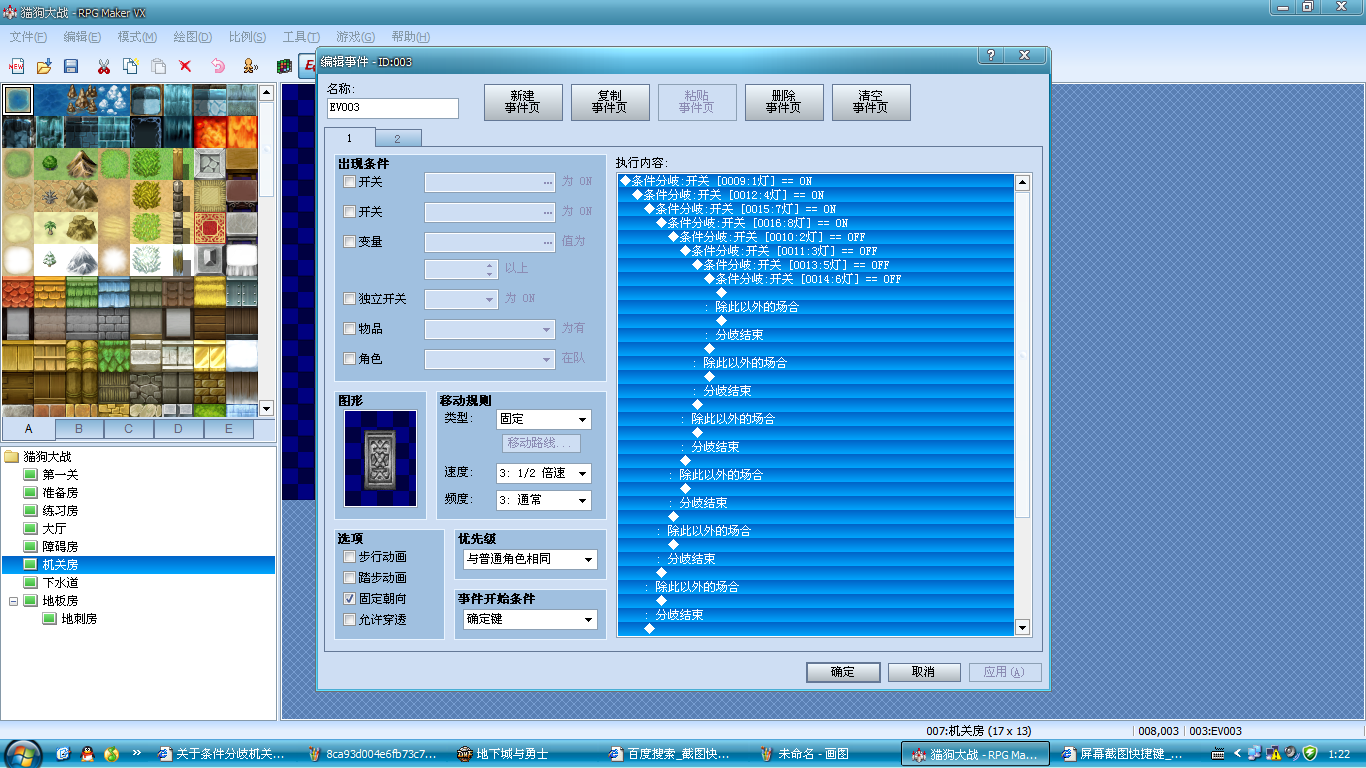Tick the 独立开关 checkbox
The width and height of the screenshot is (1366, 768).
click(x=349, y=299)
